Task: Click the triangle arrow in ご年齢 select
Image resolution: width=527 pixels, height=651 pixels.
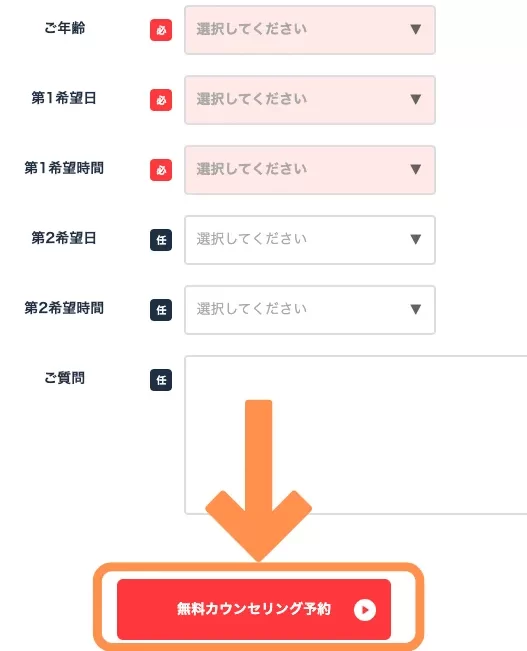Action: [x=416, y=29]
